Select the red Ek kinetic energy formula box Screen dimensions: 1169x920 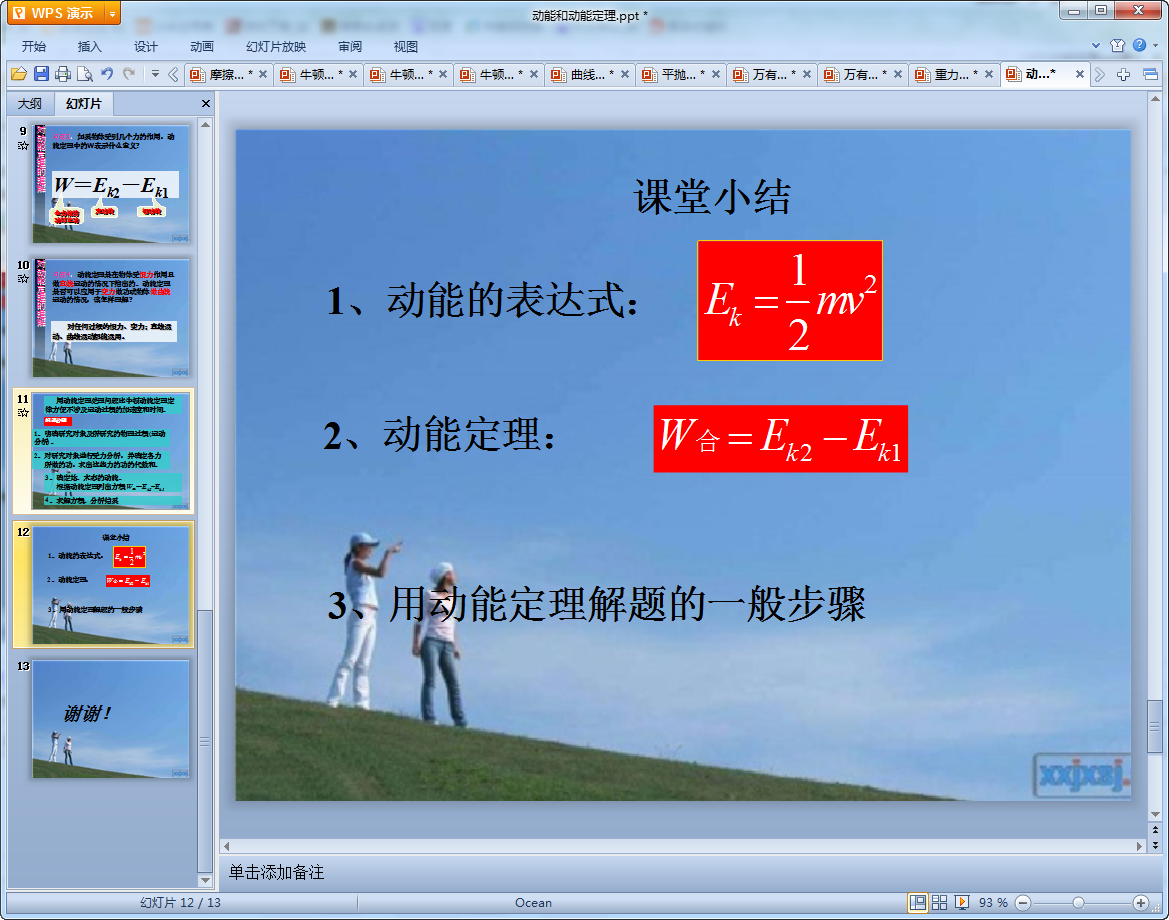click(790, 300)
